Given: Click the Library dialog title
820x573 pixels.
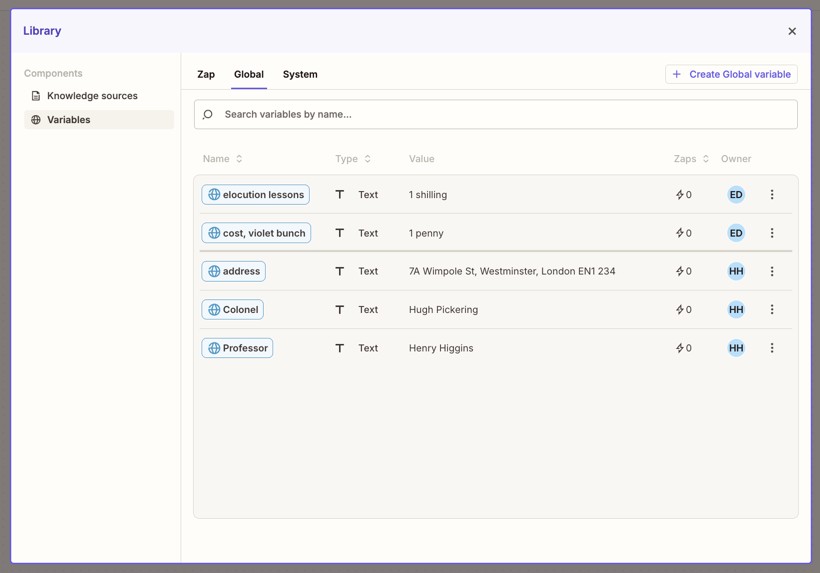Looking at the screenshot, I should coord(42,31).
